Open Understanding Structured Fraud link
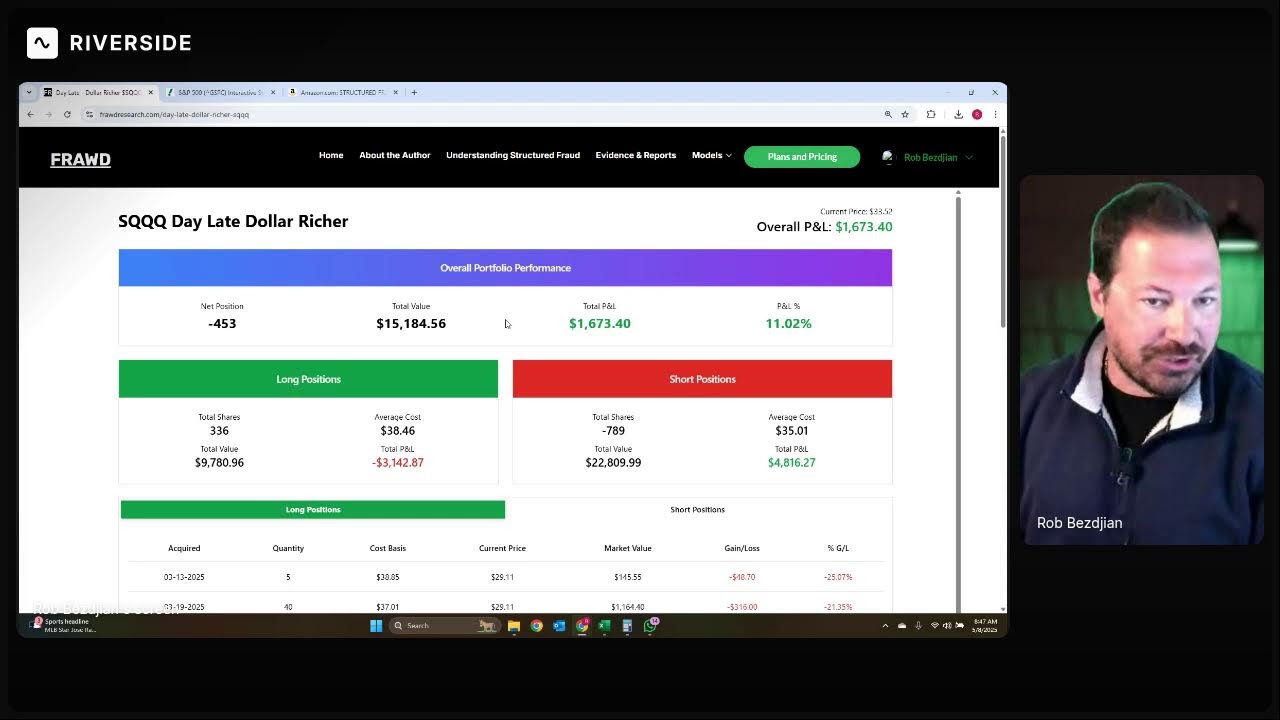 513,156
